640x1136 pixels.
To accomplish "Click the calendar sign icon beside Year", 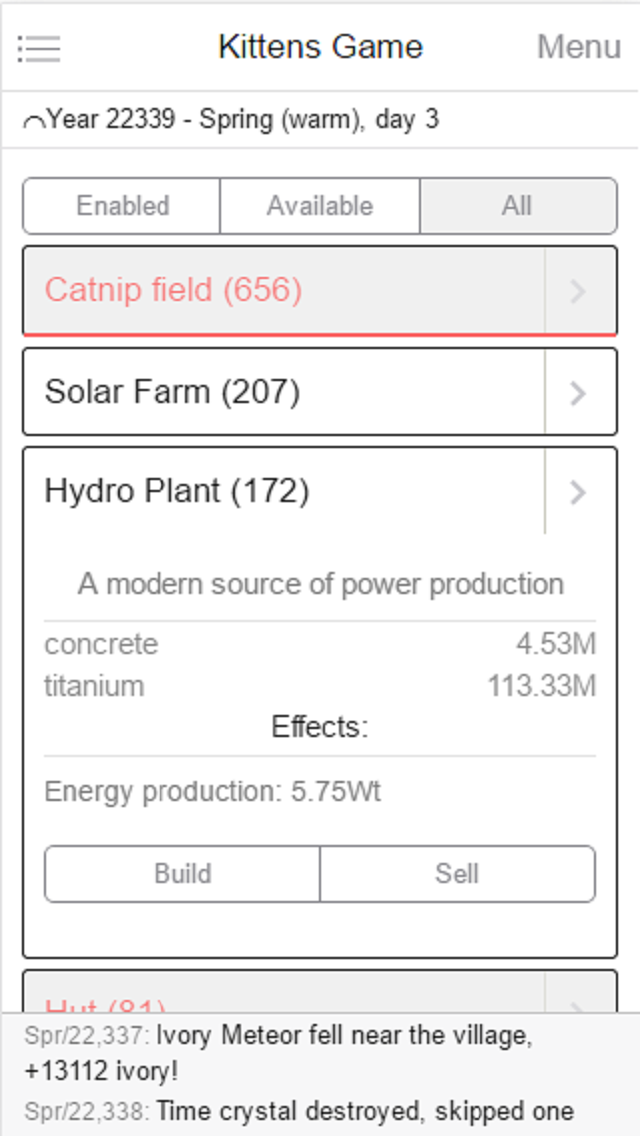I will pyautogui.click(x=33, y=122).
